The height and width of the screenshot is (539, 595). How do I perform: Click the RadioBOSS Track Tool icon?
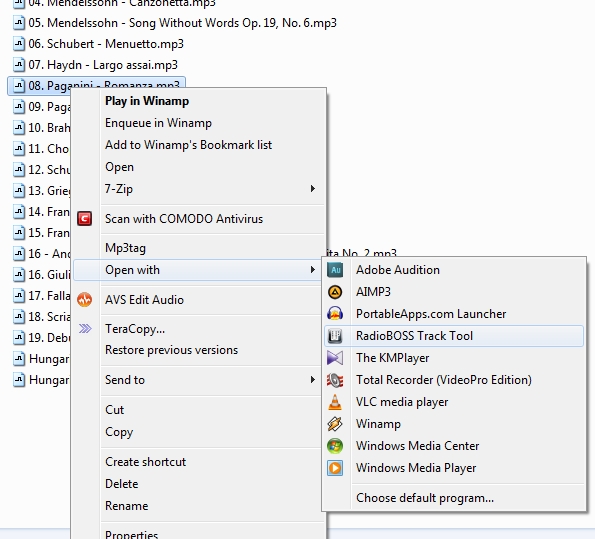click(x=335, y=336)
